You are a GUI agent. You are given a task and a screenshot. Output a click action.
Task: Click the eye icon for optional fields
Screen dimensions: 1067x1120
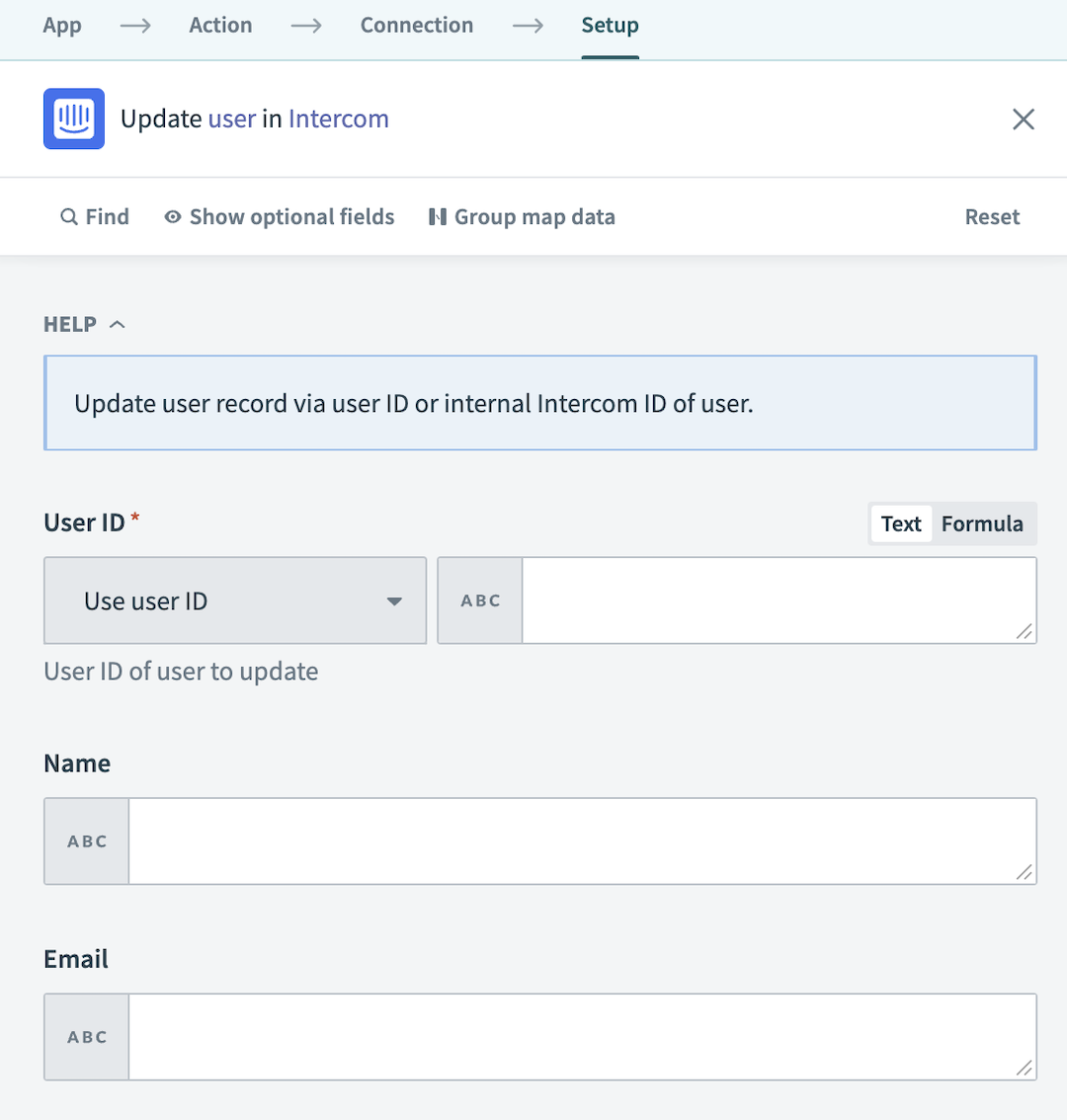coord(172,216)
